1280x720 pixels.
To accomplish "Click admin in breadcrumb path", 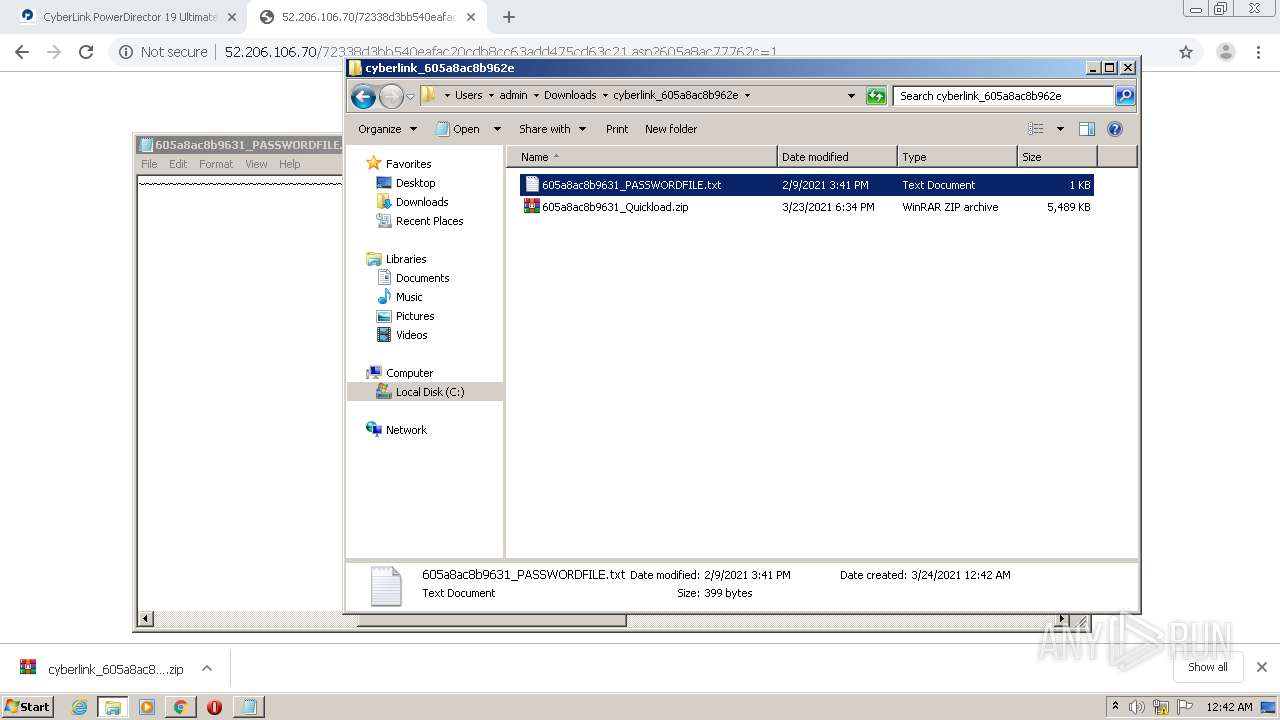I will [513, 96].
